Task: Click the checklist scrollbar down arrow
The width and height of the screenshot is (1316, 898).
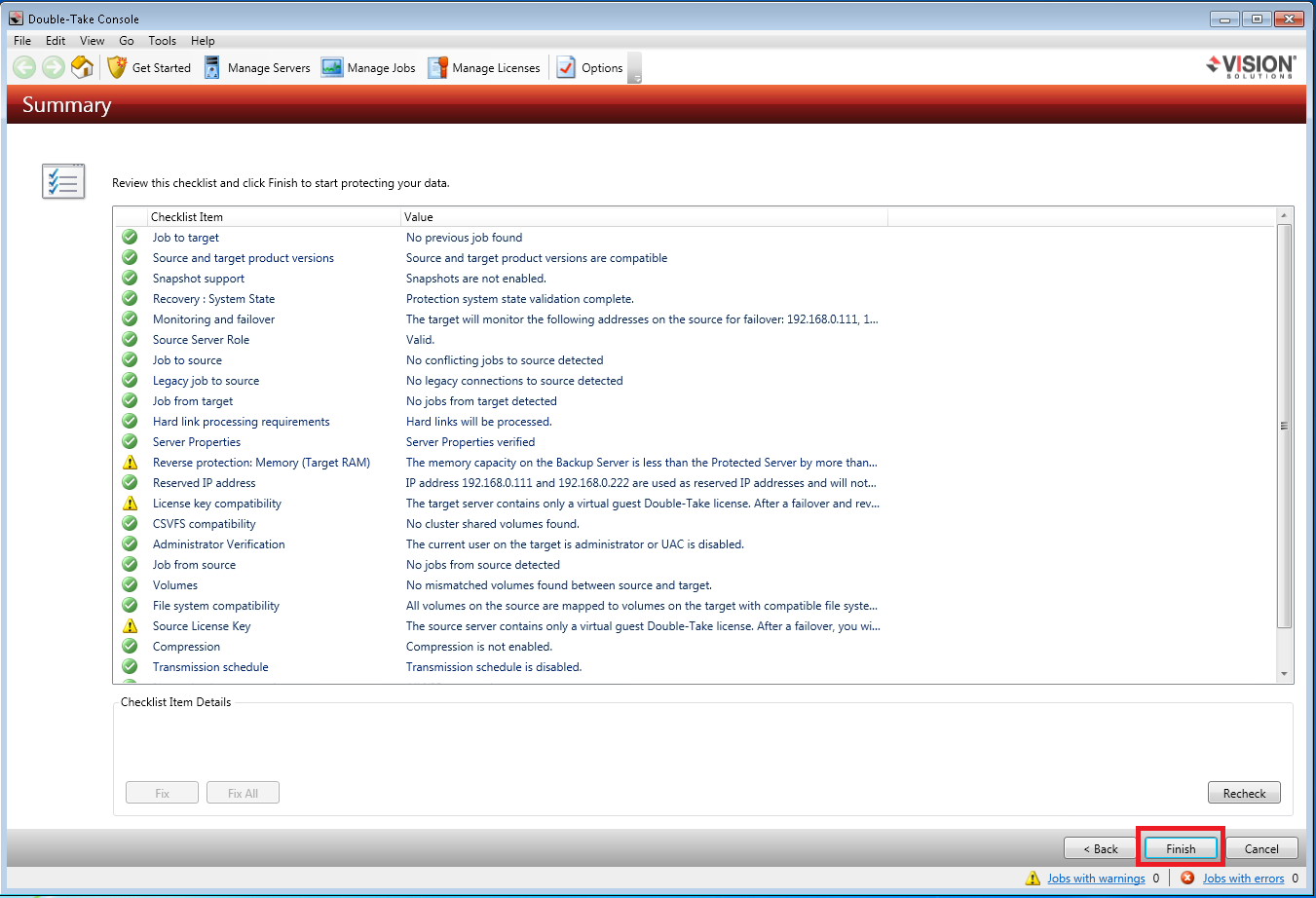Action: [x=1284, y=673]
